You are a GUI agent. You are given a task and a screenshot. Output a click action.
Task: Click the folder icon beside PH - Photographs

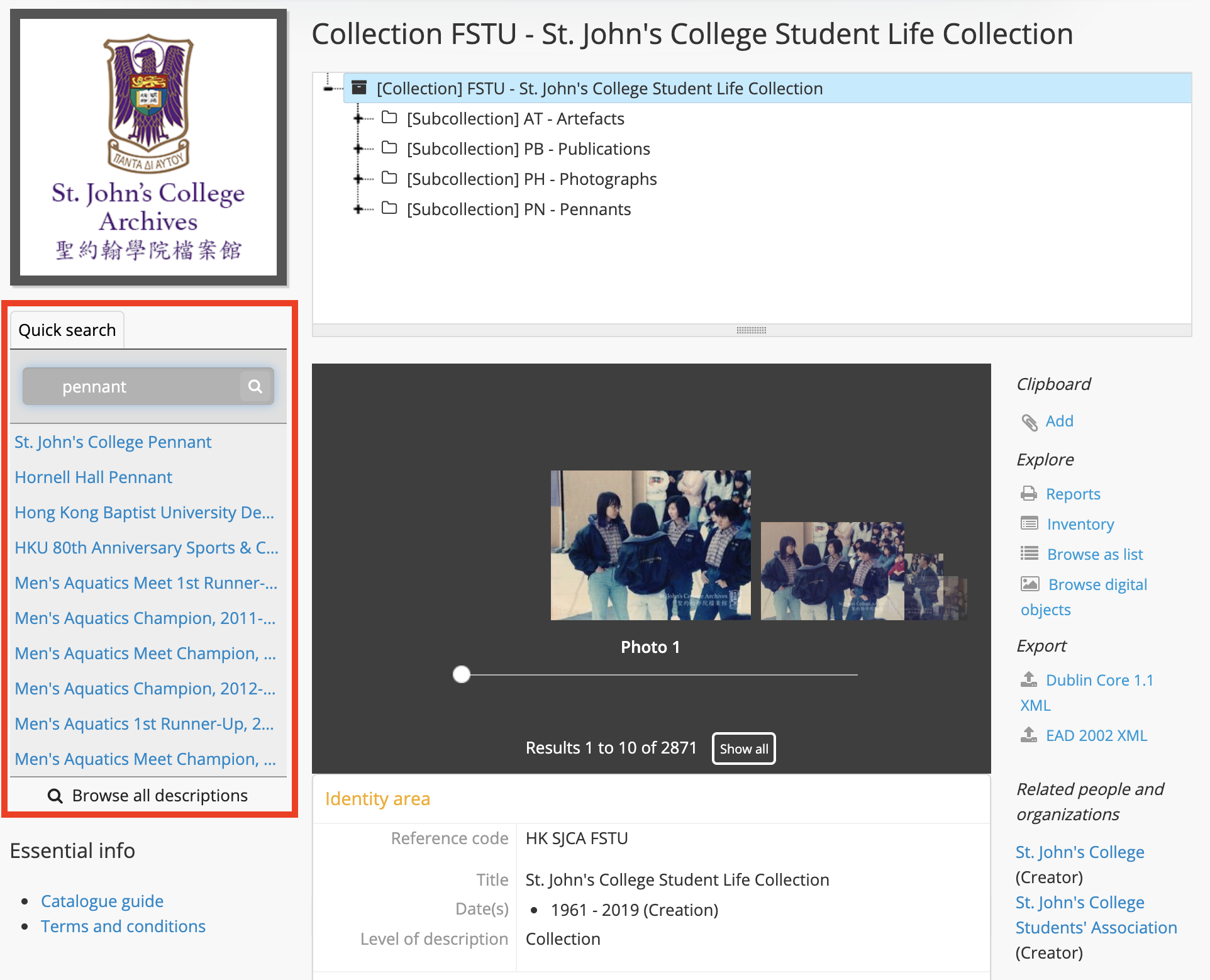coord(390,179)
